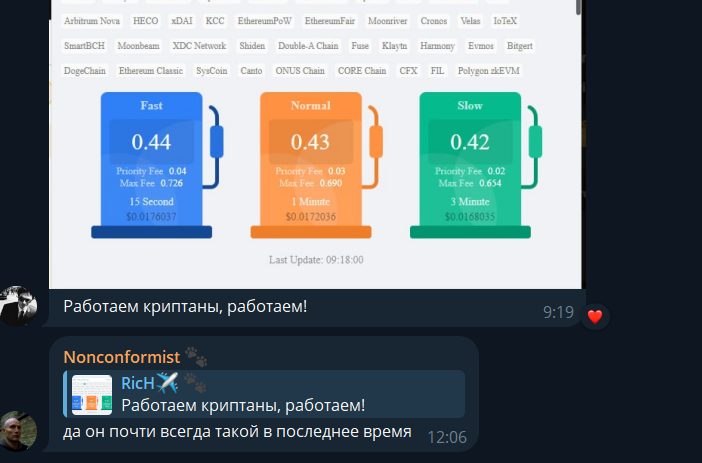Click the 0.42 Slow gas value

click(x=470, y=142)
